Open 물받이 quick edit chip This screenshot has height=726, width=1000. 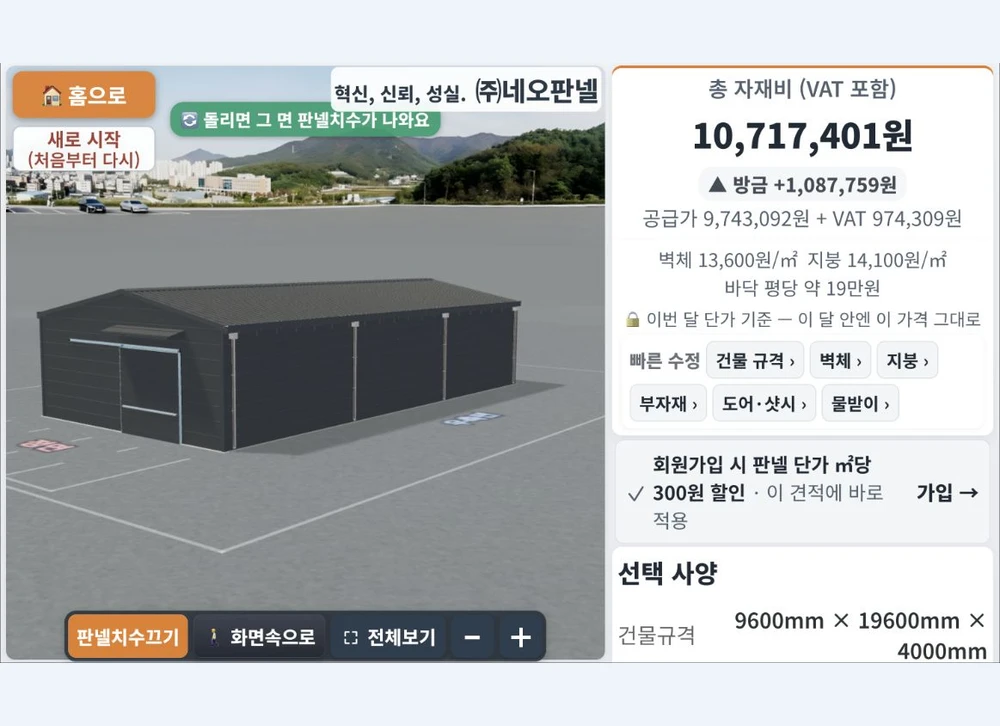(860, 403)
